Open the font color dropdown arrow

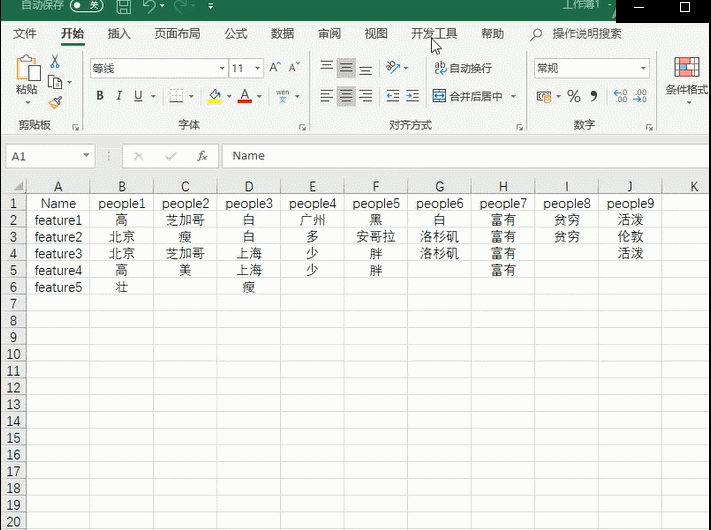pos(259,96)
